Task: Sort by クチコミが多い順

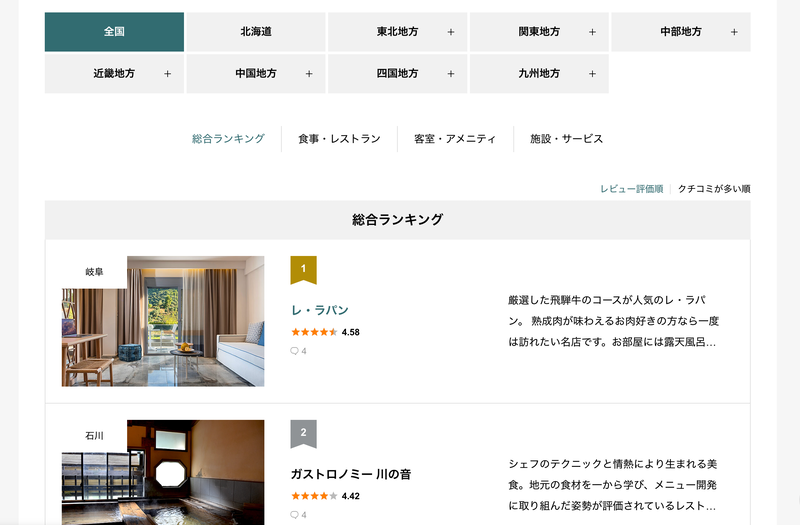Action: [x=714, y=189]
